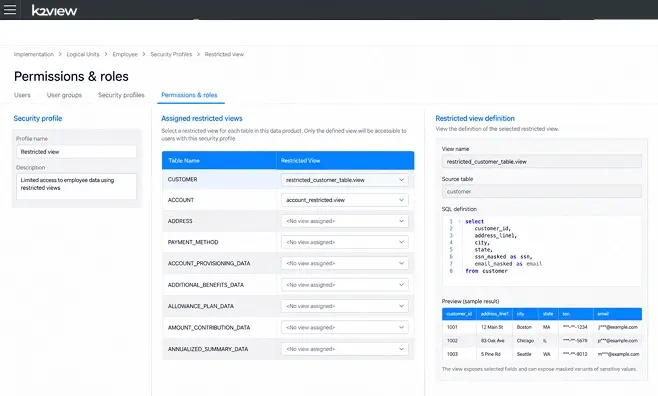Click inside the SQL definition editor
658x396 pixels.
(x=541, y=251)
